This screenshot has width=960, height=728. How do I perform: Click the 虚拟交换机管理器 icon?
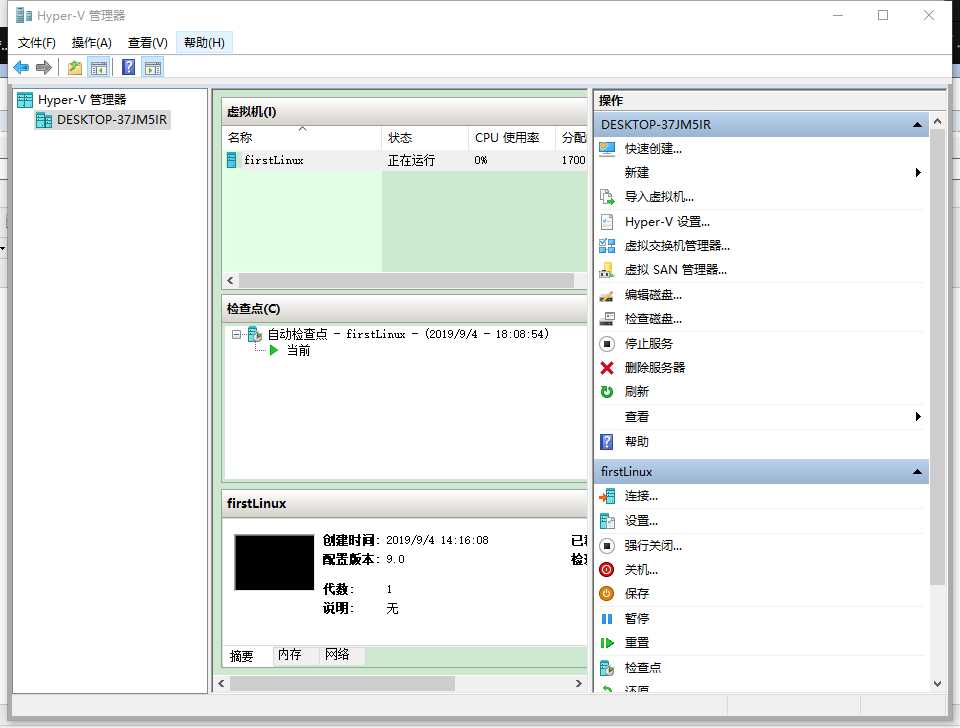tap(607, 246)
